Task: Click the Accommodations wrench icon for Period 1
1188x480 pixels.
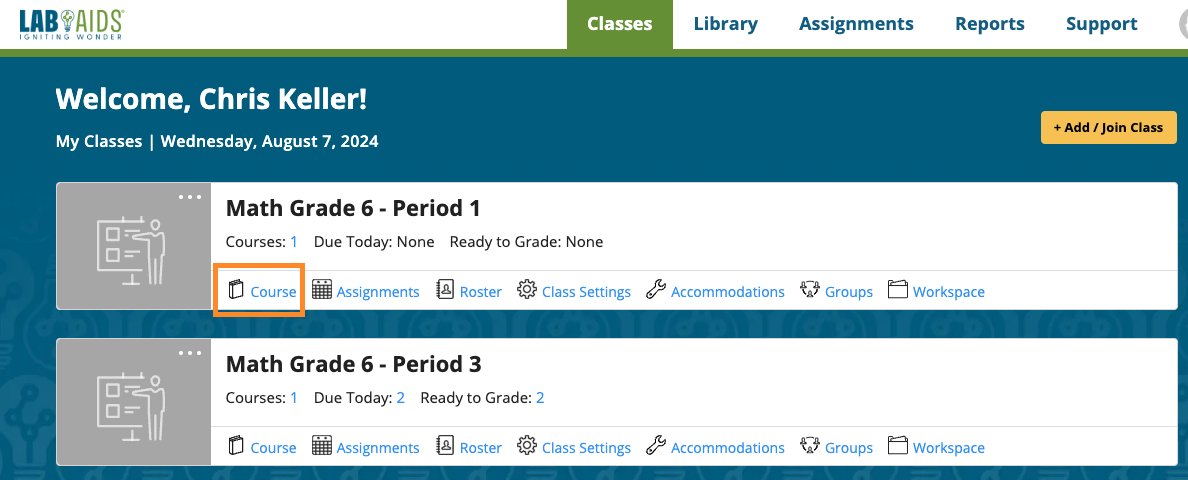Action: click(x=656, y=290)
